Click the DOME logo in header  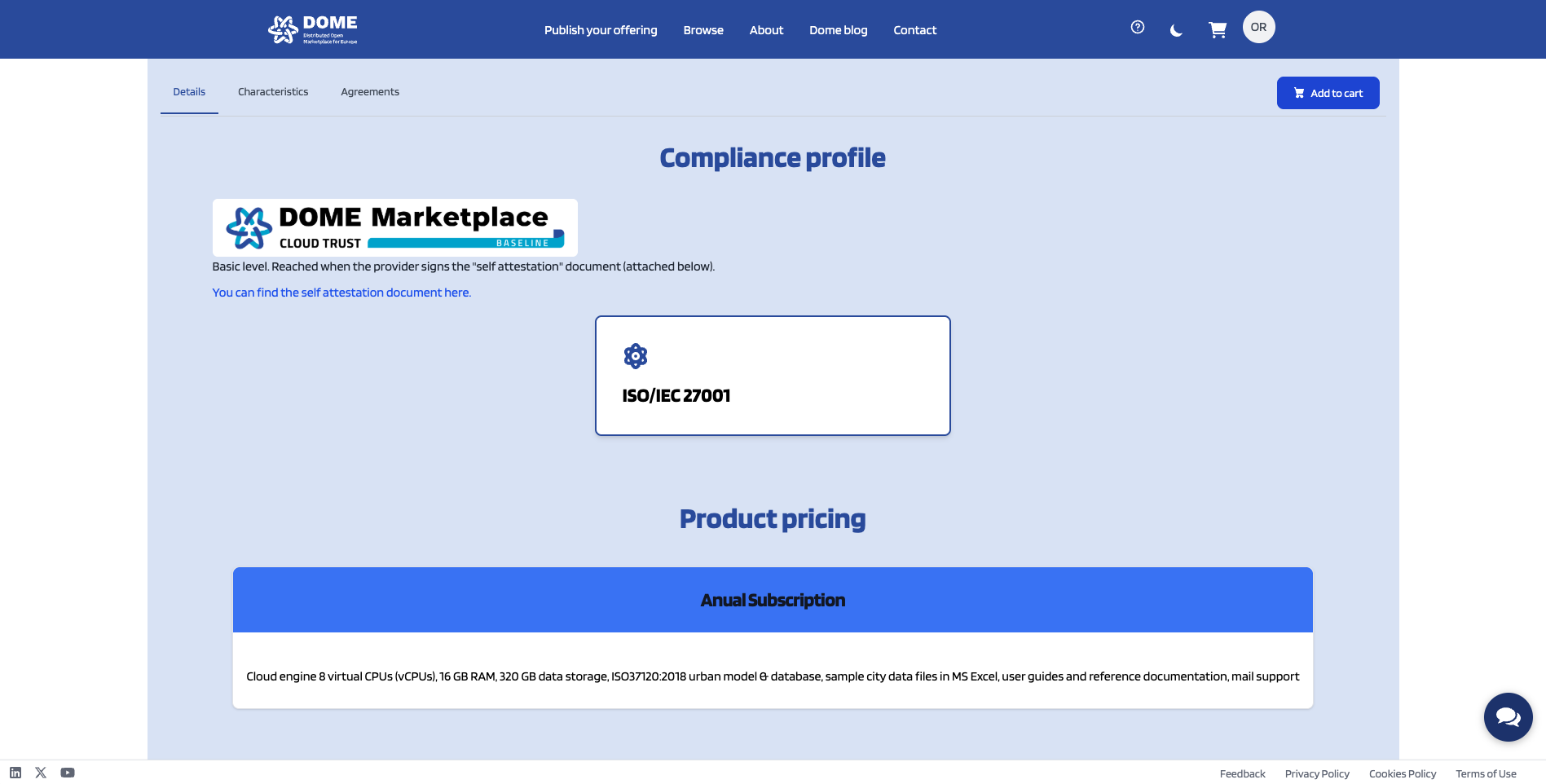pyautogui.click(x=313, y=29)
